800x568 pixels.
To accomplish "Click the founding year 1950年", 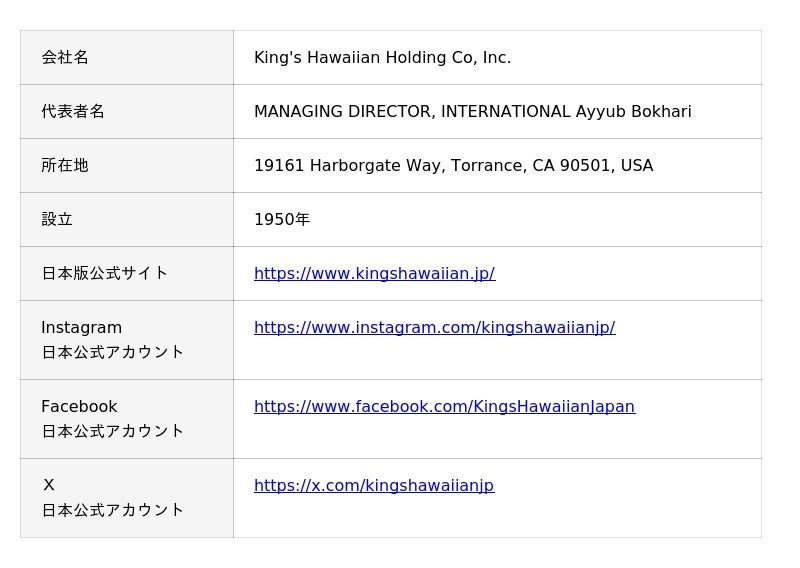I will tap(282, 220).
